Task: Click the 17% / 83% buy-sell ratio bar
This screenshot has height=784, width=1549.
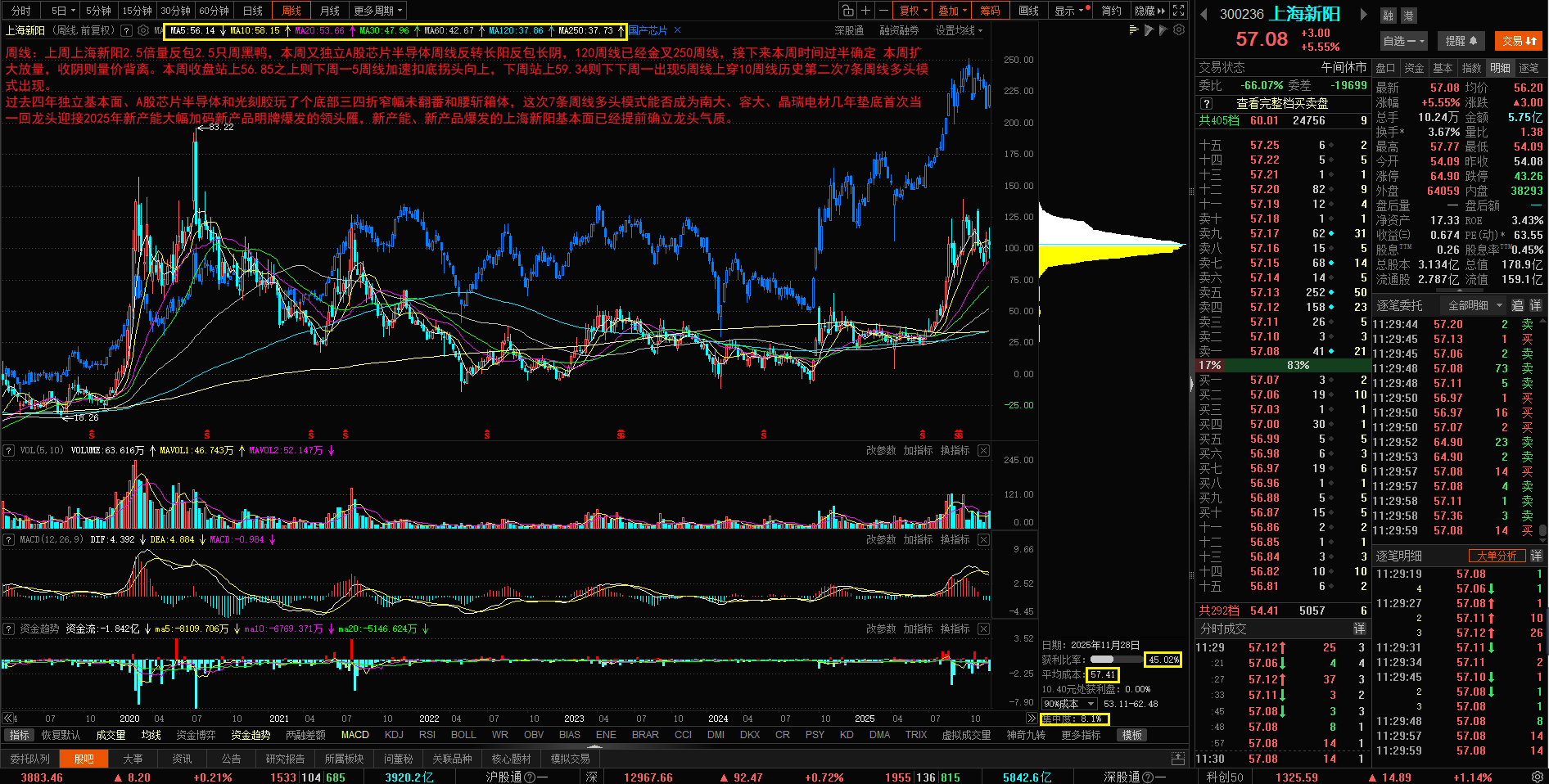Action: click(1282, 365)
